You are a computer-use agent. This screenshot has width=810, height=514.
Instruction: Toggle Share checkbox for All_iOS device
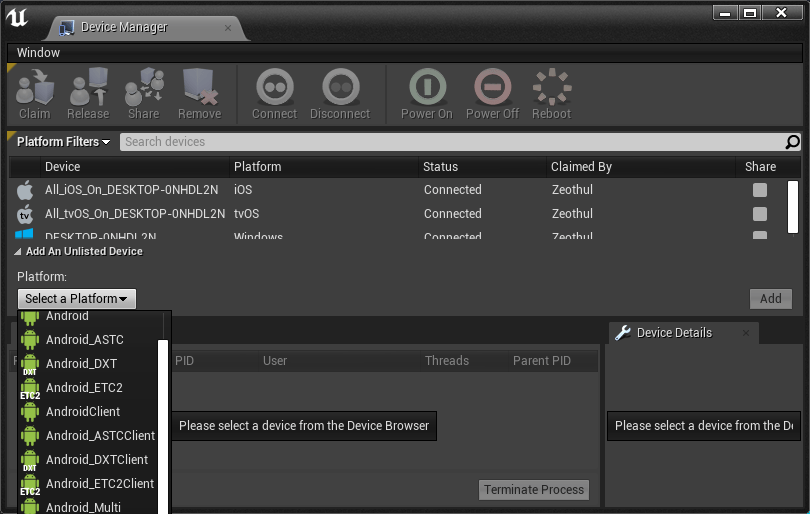[x=760, y=190]
